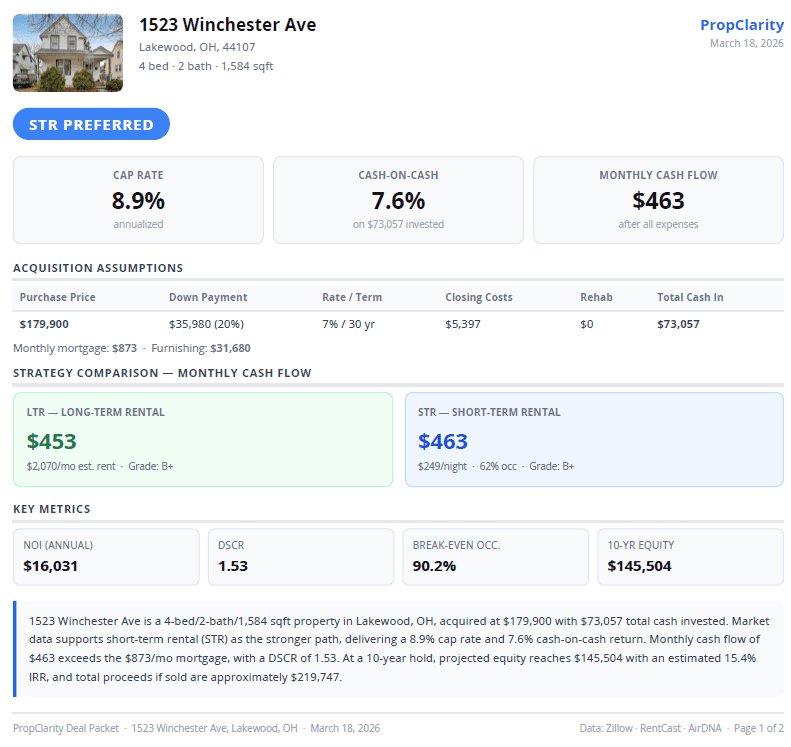Select the Cash-on-Cash 7.6% card
Screen dimensions: 791x747
398,200
